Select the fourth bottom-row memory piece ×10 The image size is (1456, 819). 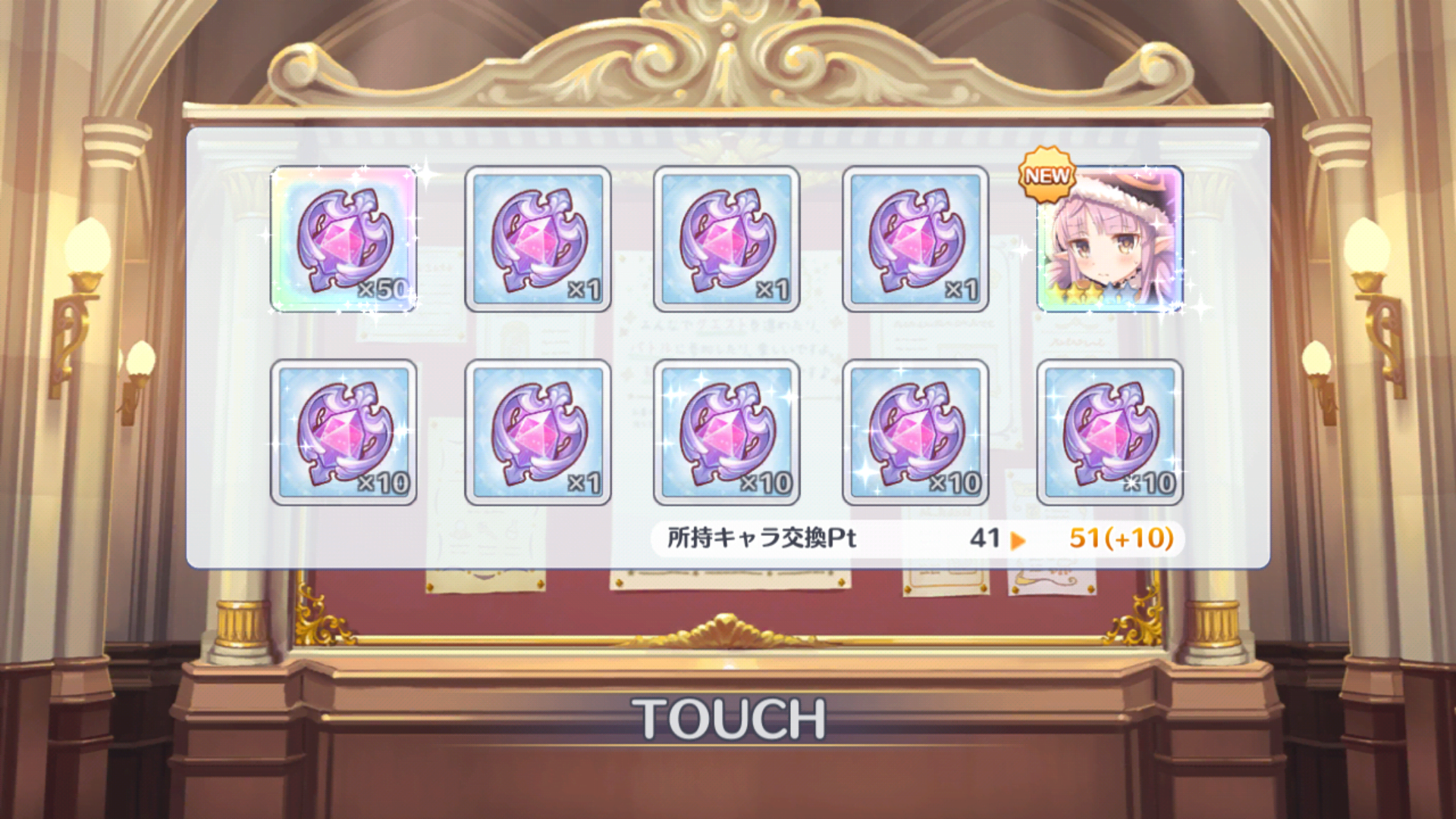click(915, 432)
